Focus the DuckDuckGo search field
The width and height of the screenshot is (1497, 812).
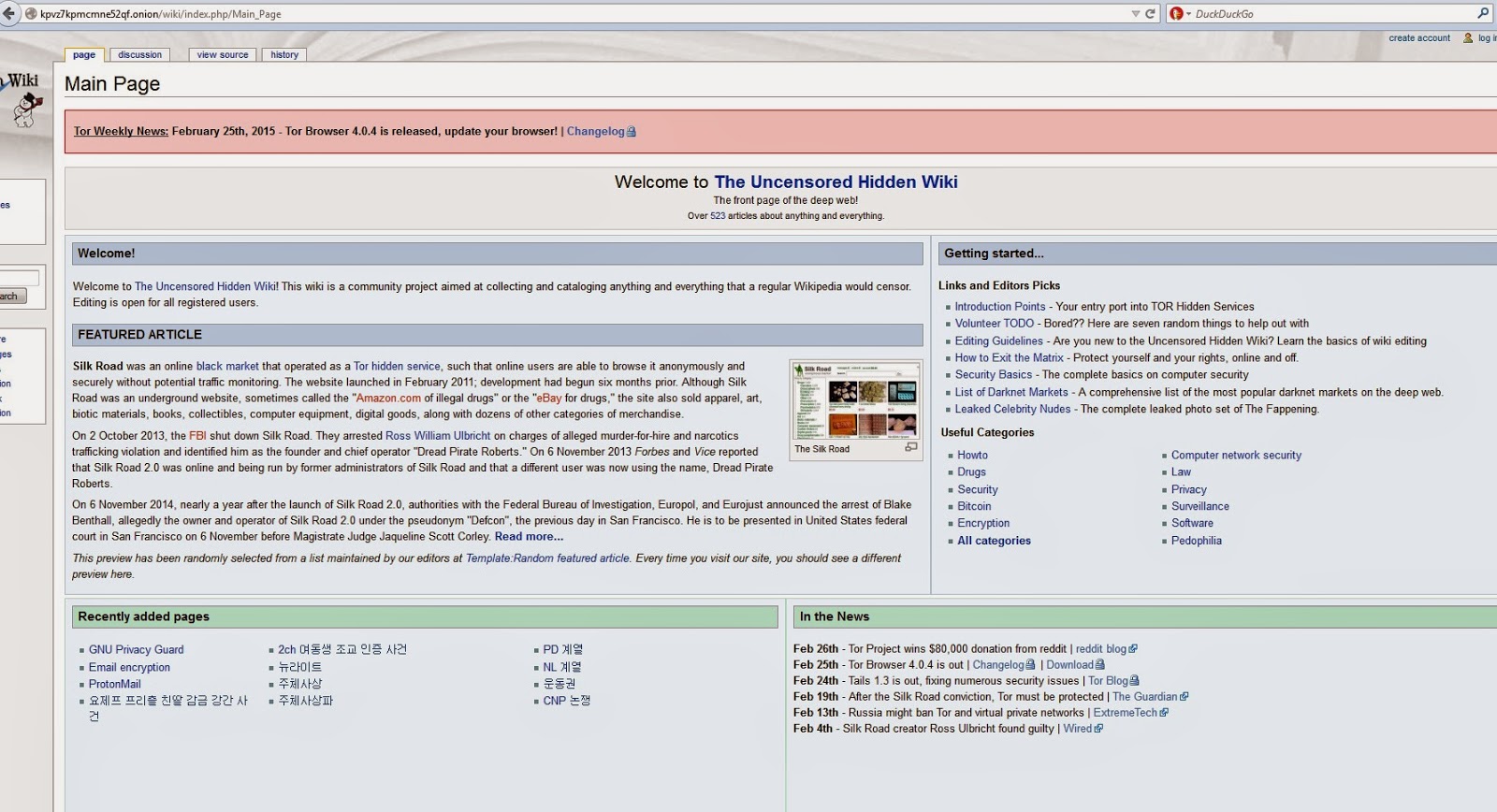[x=1333, y=14]
